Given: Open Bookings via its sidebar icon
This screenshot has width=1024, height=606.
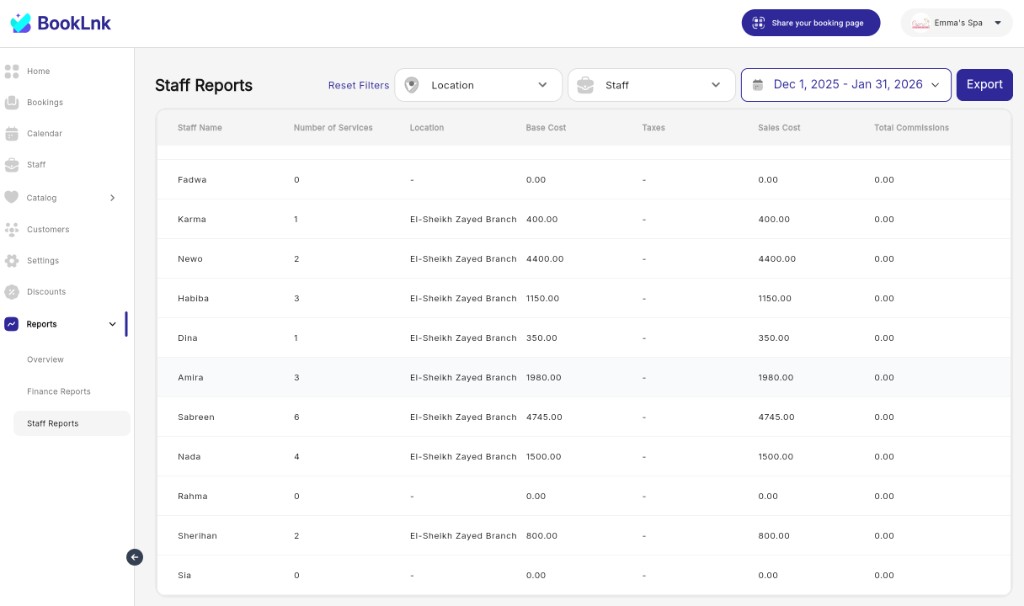Looking at the screenshot, I should tap(12, 103).
